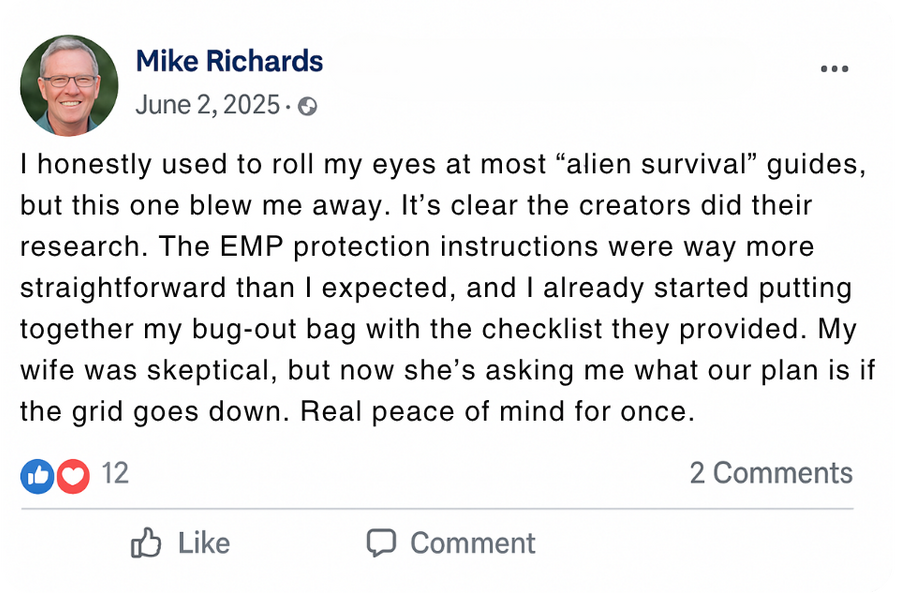Open the Mike Richards profile name link
The height and width of the screenshot is (594, 914).
[229, 61]
